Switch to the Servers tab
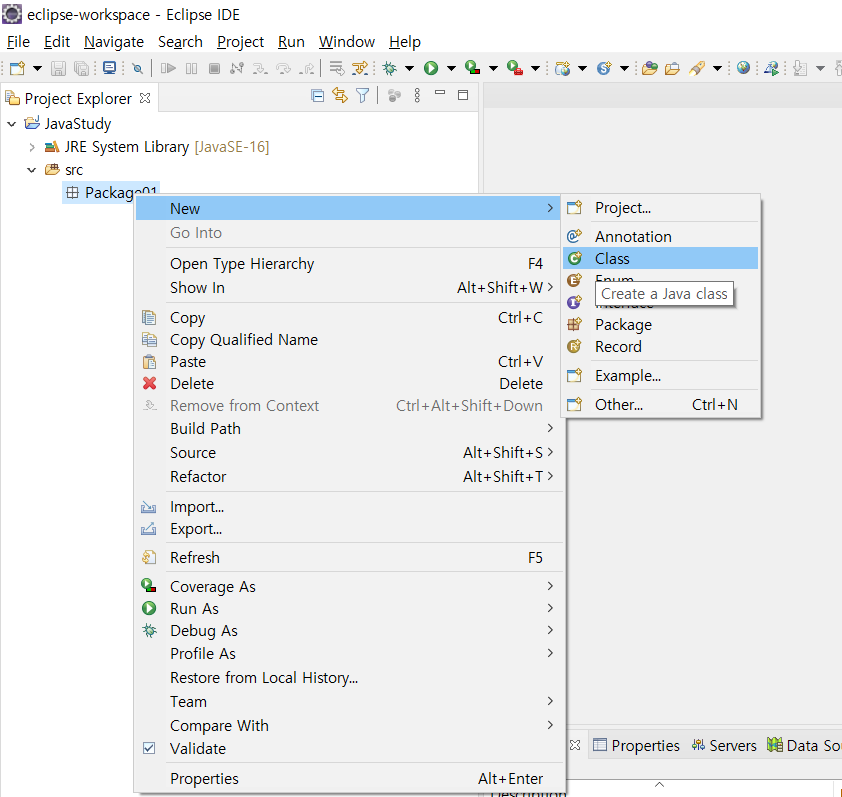Screen dimensions: 842x797 coord(724,745)
